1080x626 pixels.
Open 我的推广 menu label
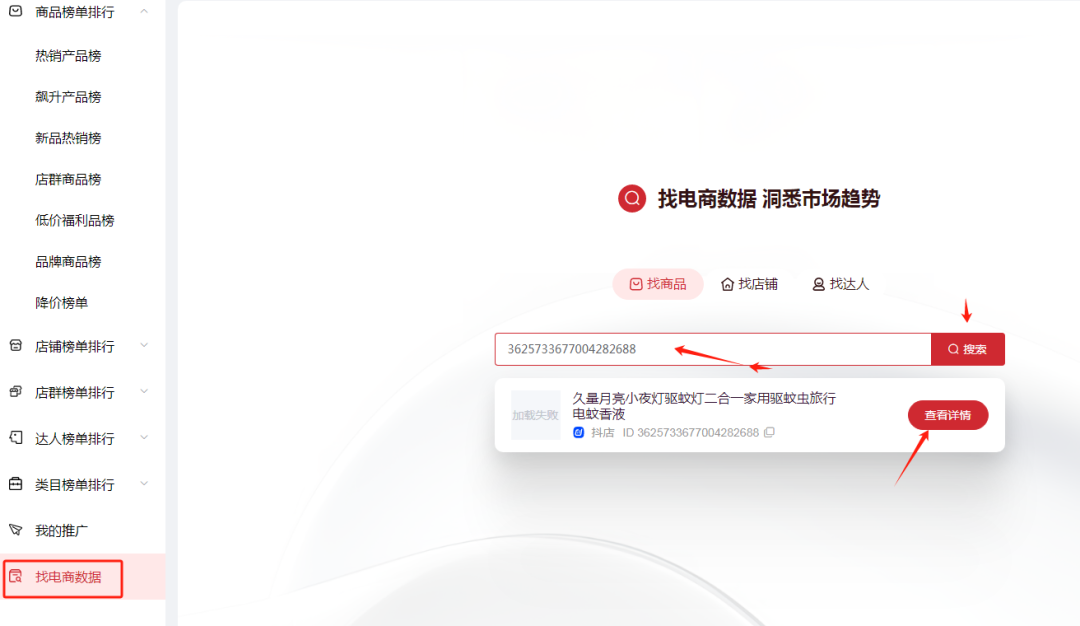tap(61, 531)
